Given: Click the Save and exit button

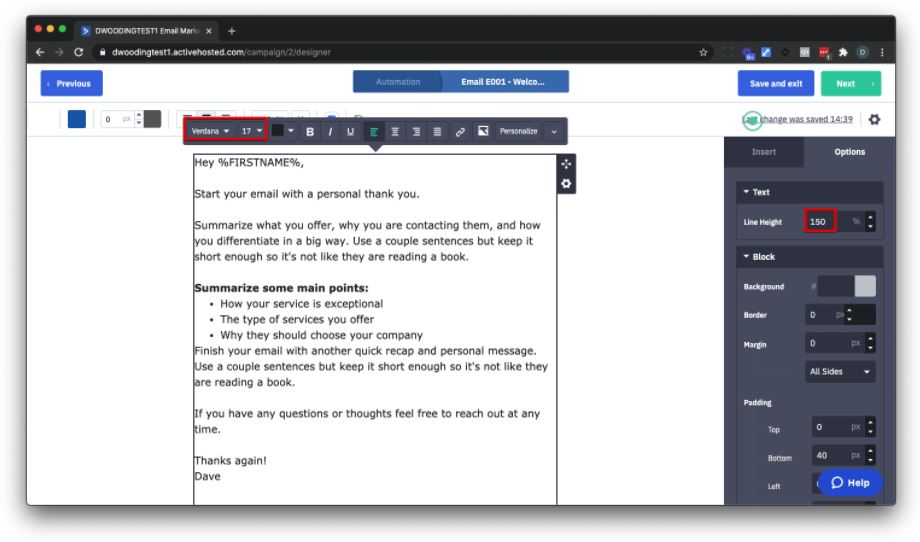Looking at the screenshot, I should pyautogui.click(x=776, y=83).
